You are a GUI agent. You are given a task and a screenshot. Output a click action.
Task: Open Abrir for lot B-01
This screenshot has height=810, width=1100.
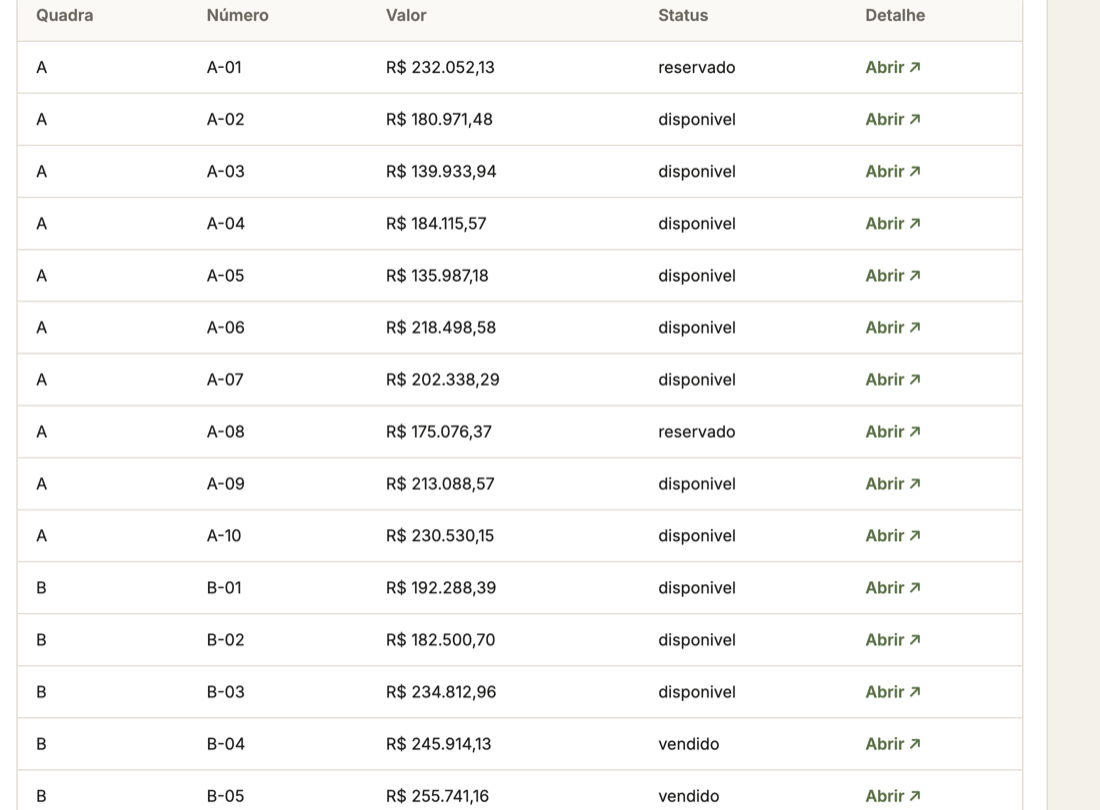tap(892, 588)
